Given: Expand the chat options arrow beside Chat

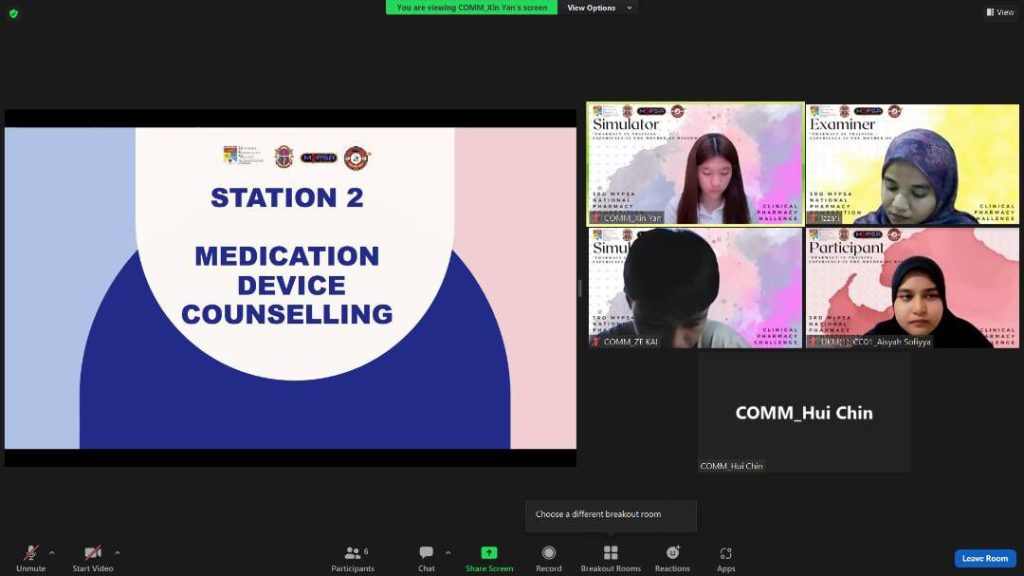Looking at the screenshot, I should pos(448,552).
